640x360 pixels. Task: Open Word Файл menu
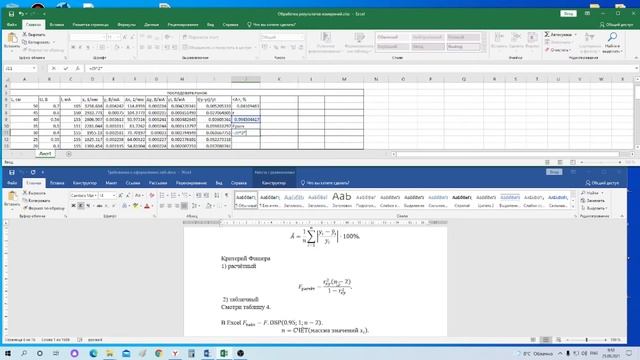click(12, 183)
